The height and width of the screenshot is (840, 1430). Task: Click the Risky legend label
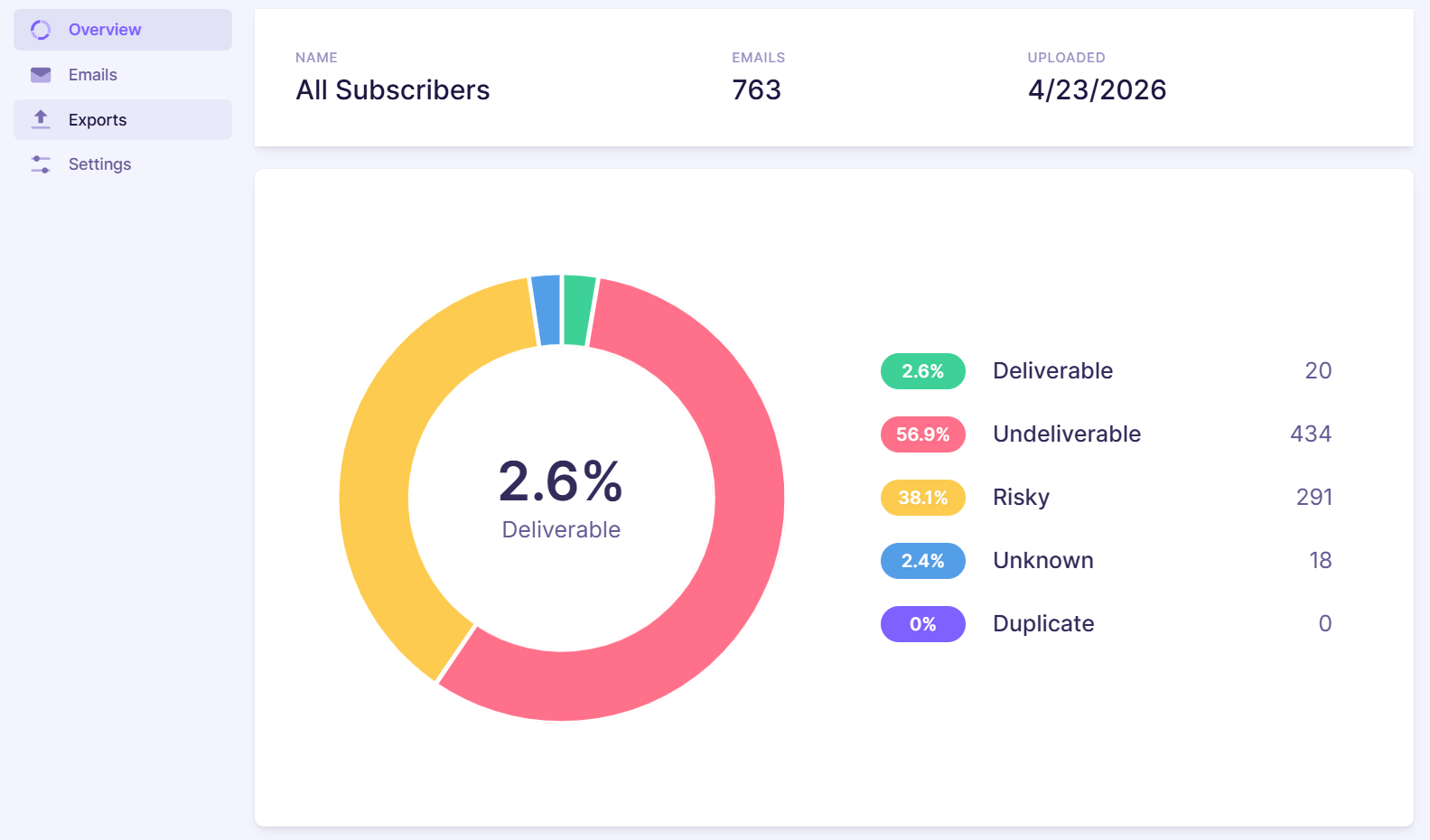pyautogui.click(x=1021, y=498)
